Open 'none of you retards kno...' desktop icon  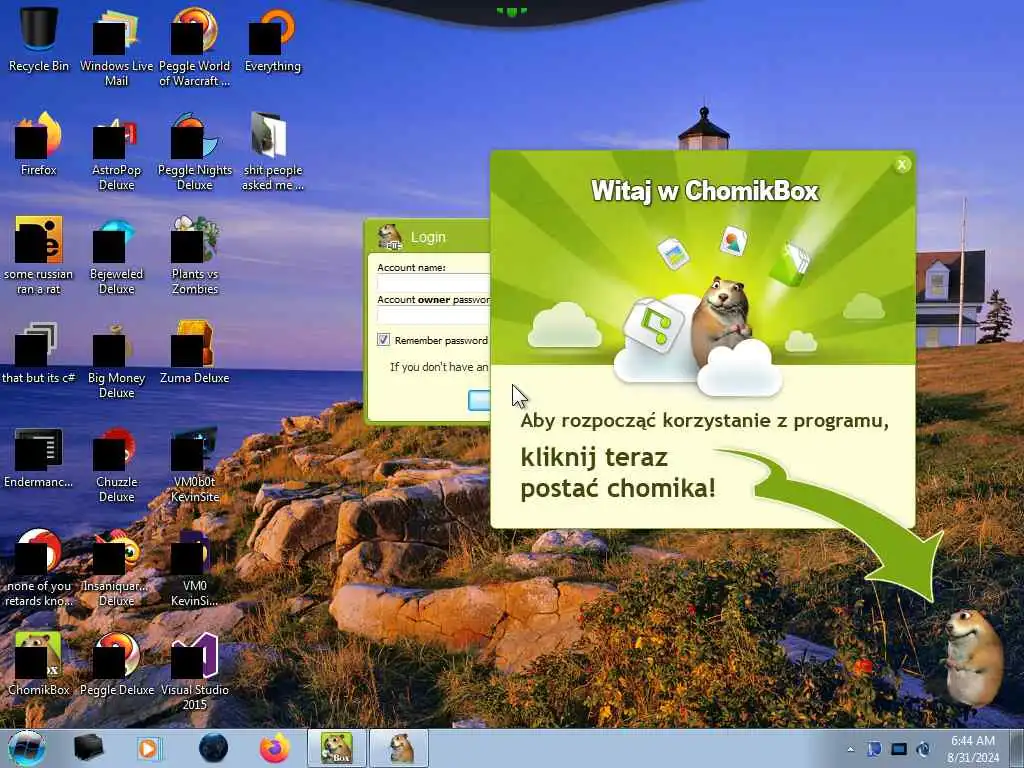point(39,567)
